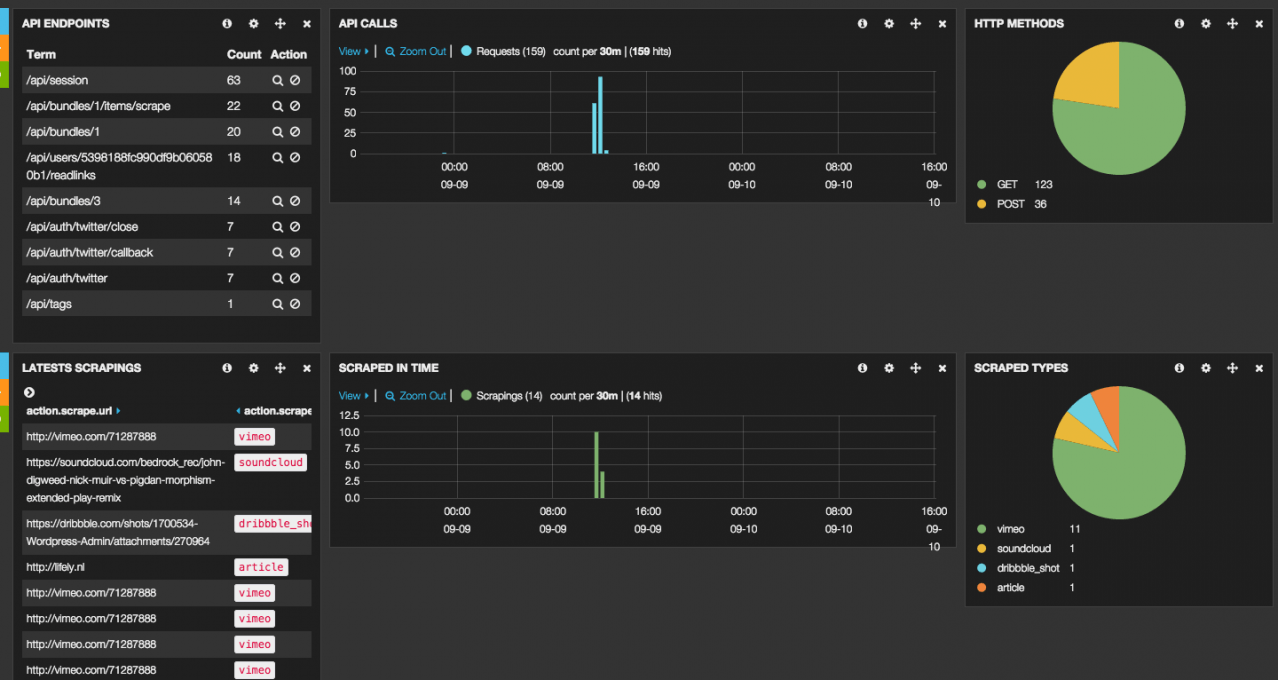Click the dribbble_shot legend entry
The width and height of the screenshot is (1278, 680).
click(x=1025, y=568)
